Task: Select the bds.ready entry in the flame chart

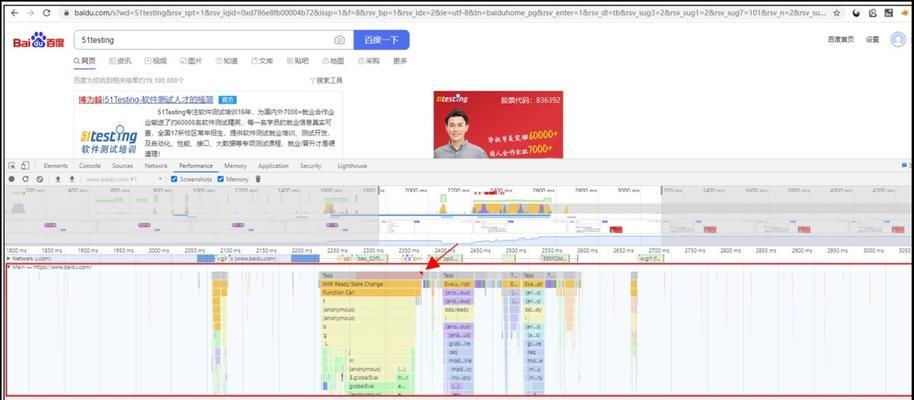Action: (x=457, y=310)
